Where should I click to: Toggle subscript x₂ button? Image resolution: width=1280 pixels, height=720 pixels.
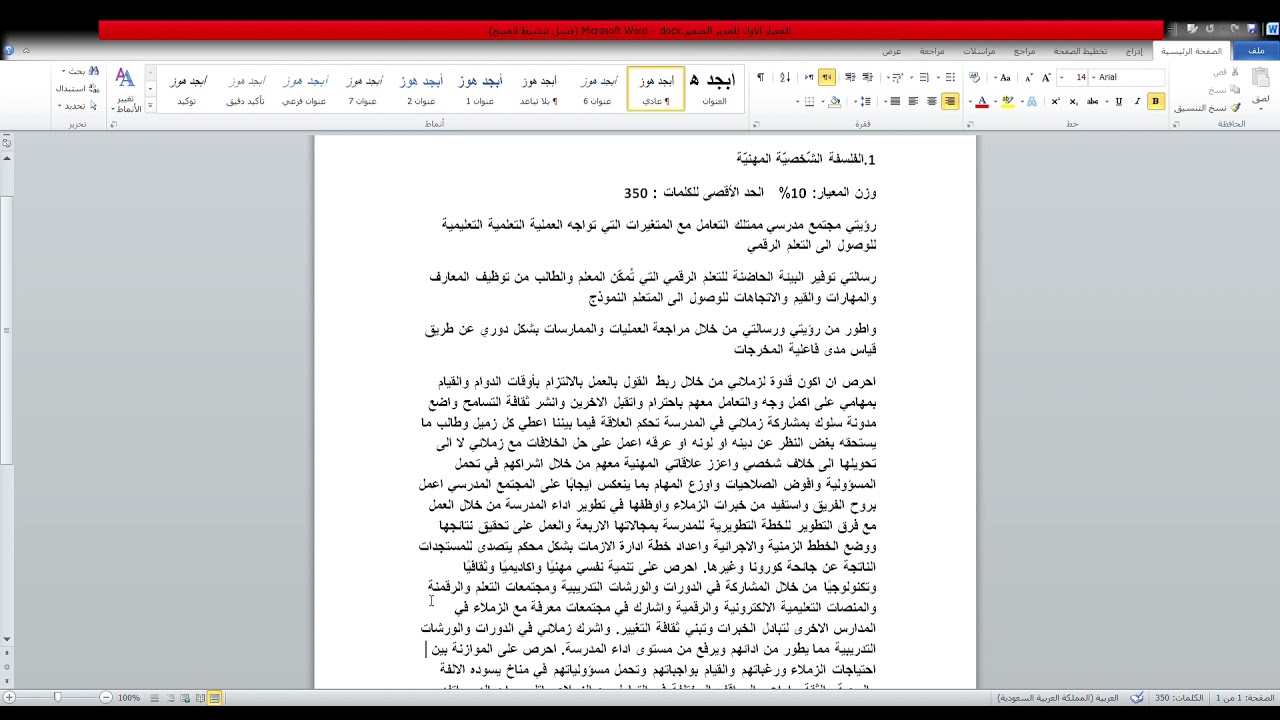pyautogui.click(x=1074, y=101)
